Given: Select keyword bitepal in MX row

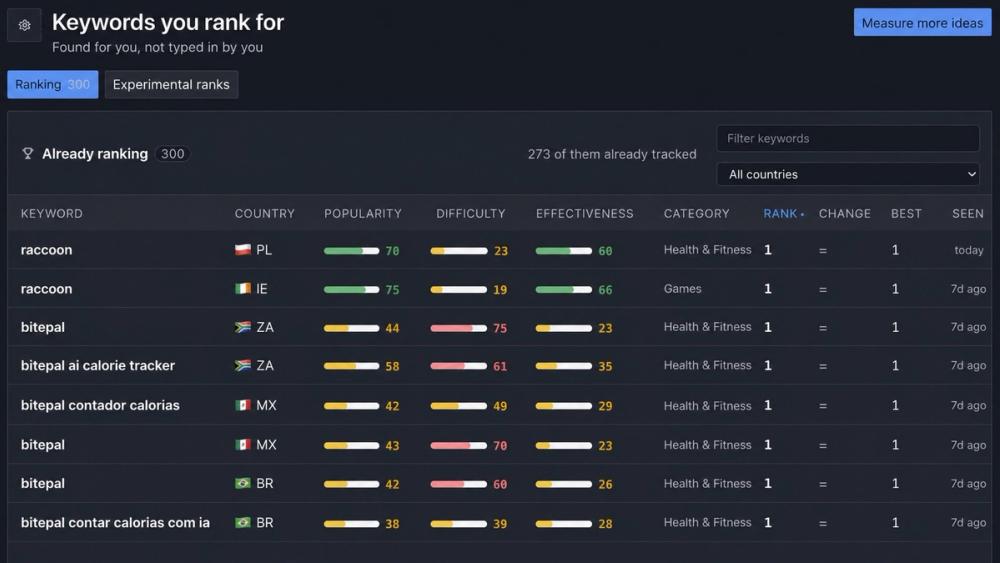Looking at the screenshot, I should pos(43,444).
